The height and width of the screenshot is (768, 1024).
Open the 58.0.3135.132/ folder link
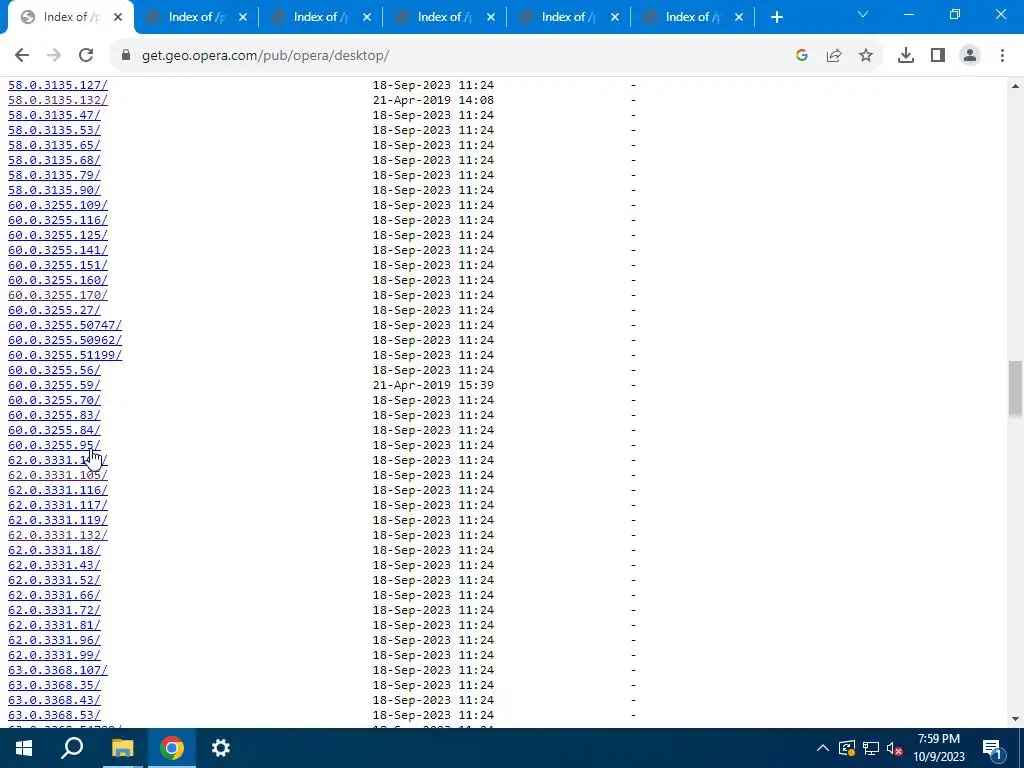[x=57, y=100]
